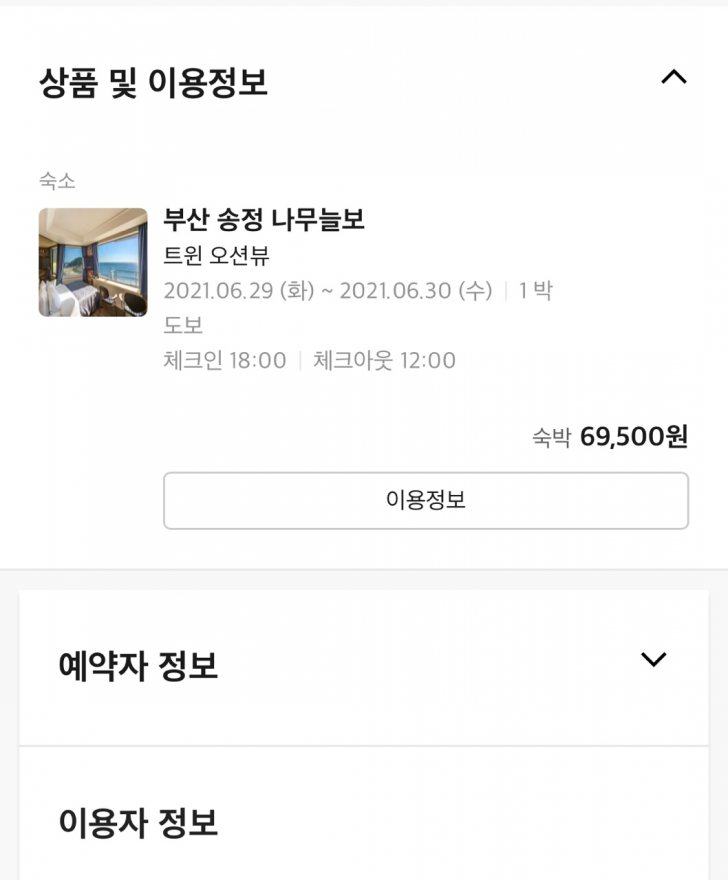
Task: Tap the 숙박 label beside the price
Action: pyautogui.click(x=551, y=438)
